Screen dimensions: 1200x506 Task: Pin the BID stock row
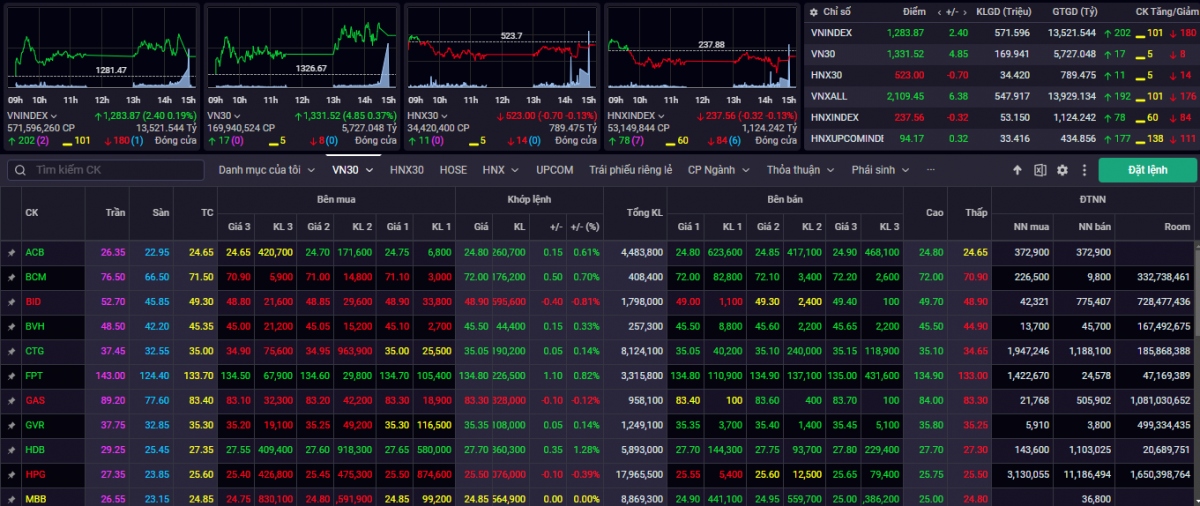pos(11,301)
